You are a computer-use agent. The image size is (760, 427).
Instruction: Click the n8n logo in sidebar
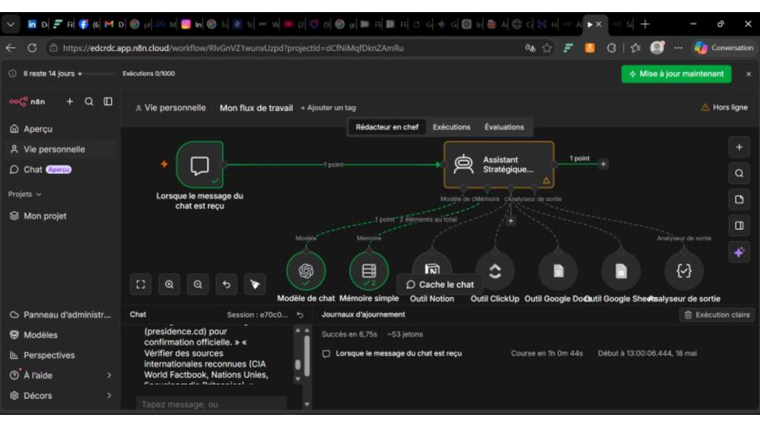pos(27,102)
